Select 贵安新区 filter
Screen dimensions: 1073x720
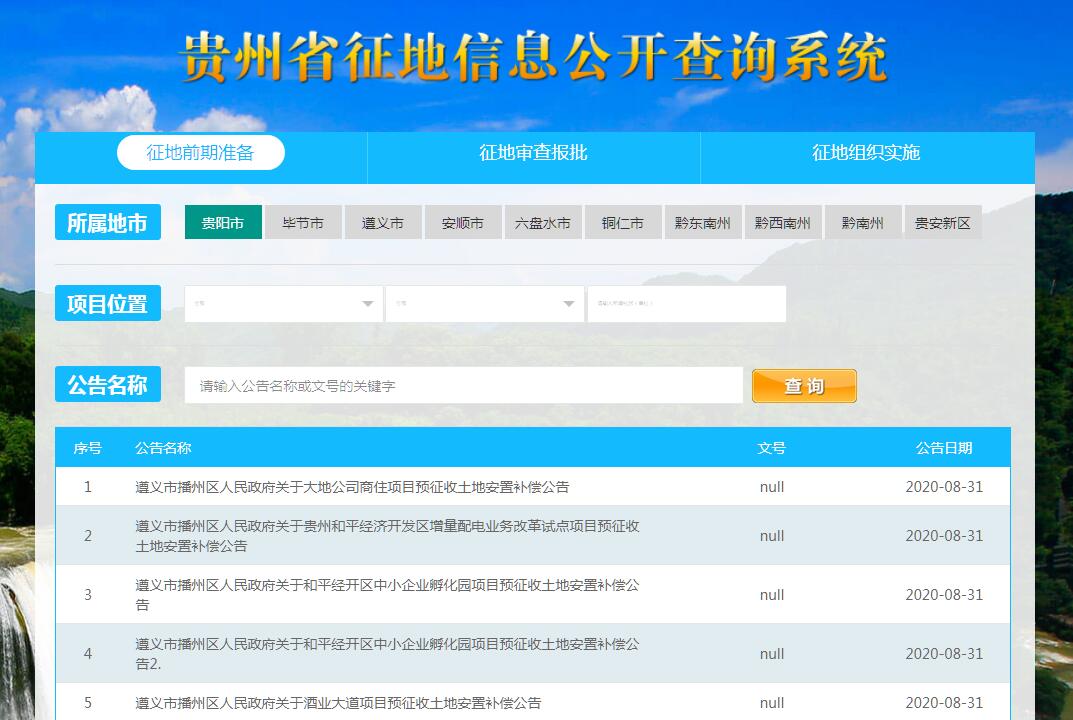pos(943,222)
